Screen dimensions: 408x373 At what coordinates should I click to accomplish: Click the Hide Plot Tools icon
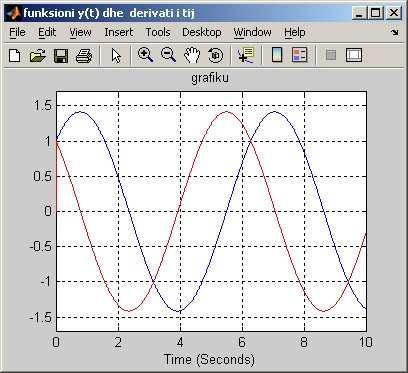click(x=330, y=55)
